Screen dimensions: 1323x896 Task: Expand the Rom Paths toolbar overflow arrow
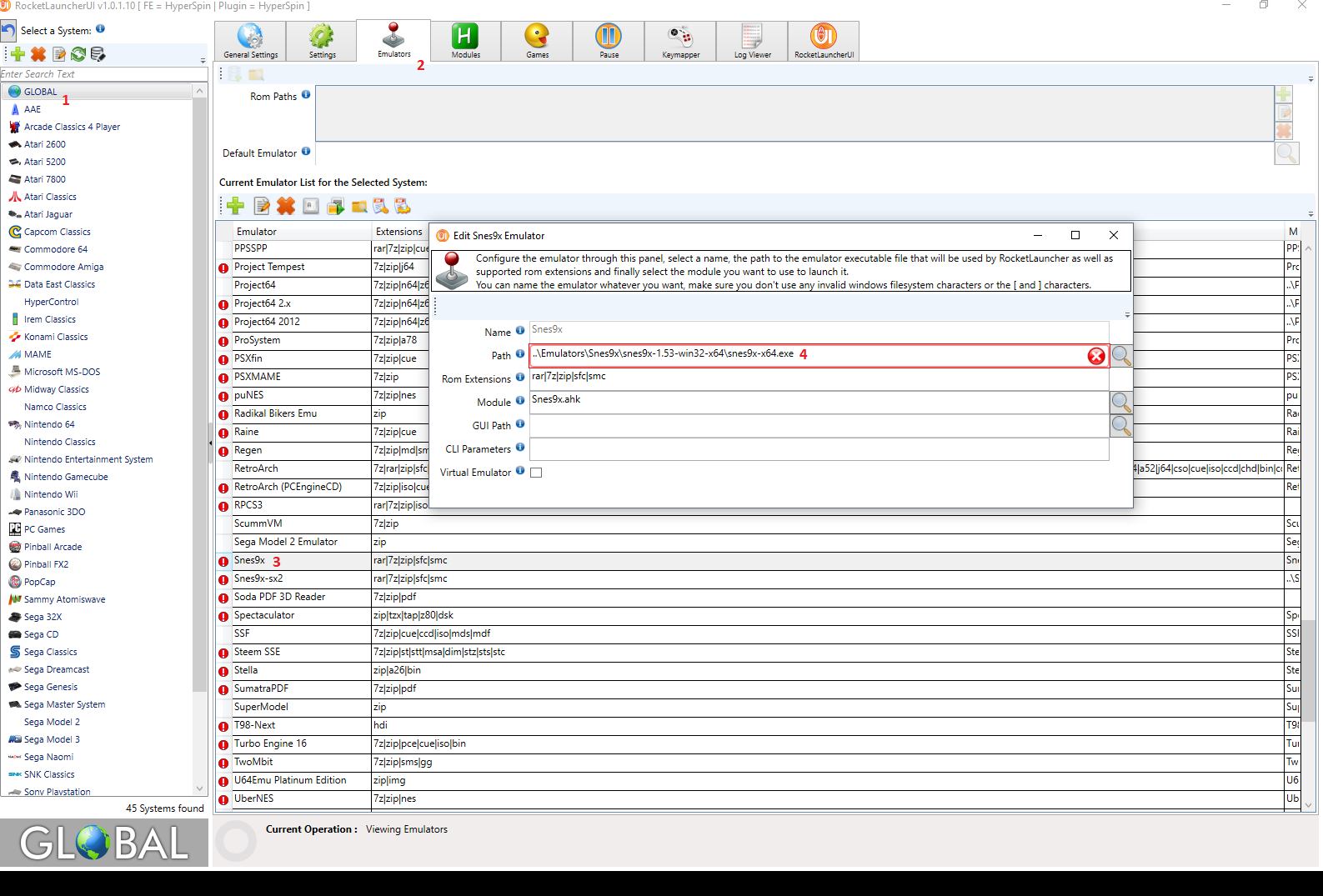pyautogui.click(x=1310, y=79)
